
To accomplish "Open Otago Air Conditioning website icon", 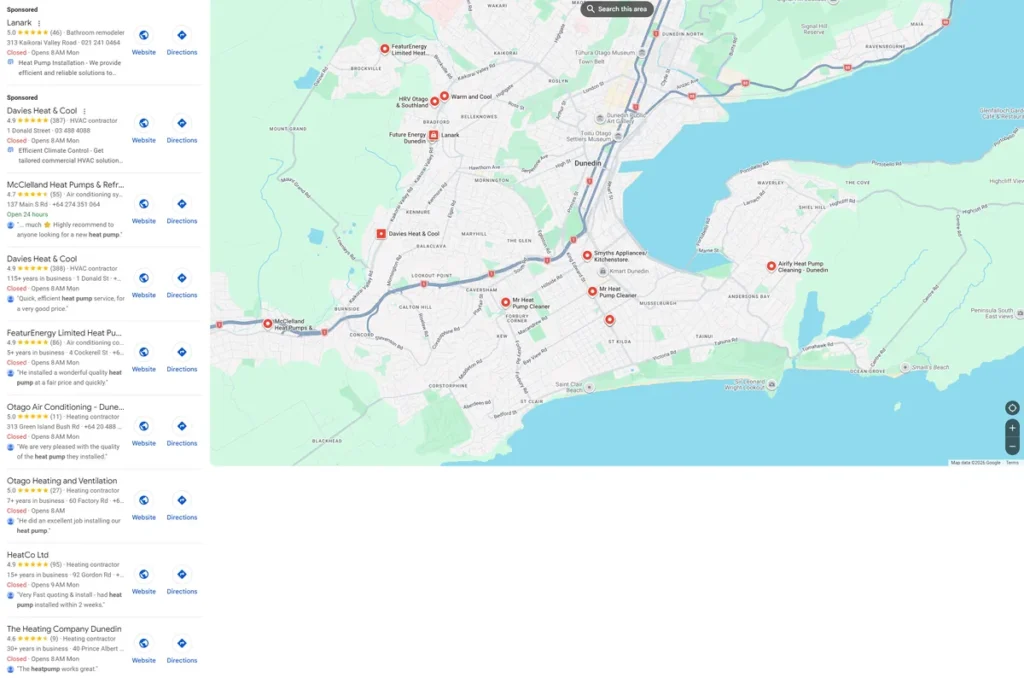I will pyautogui.click(x=144, y=427).
